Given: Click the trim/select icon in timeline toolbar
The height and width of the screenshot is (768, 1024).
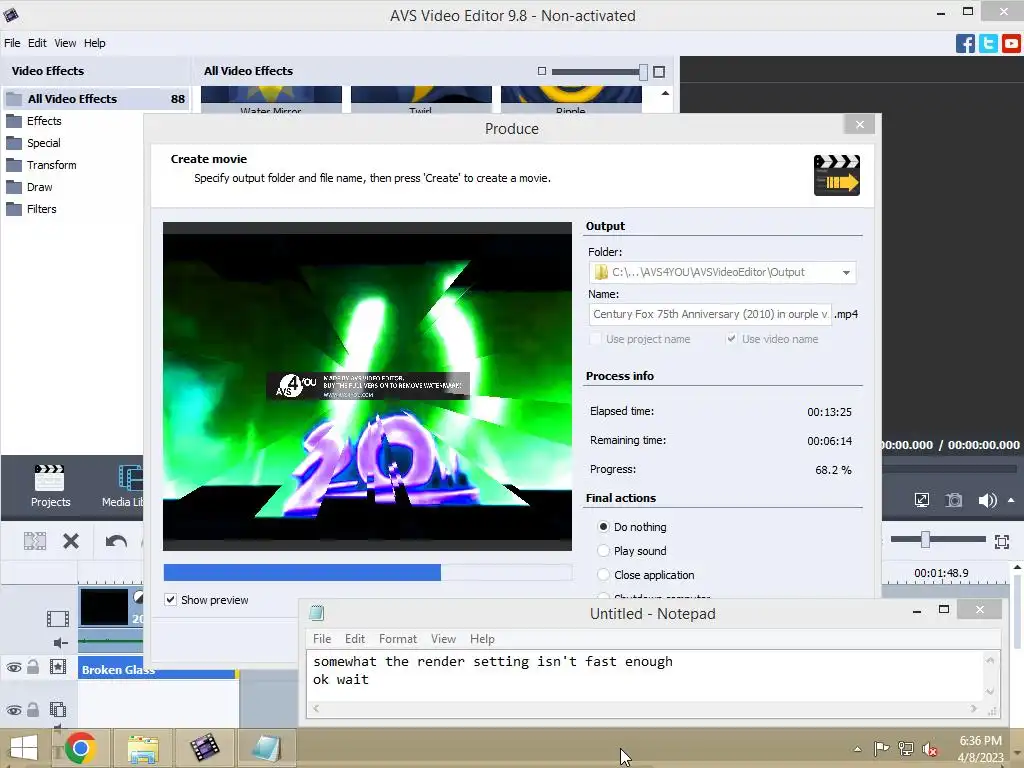Looking at the screenshot, I should [x=35, y=541].
